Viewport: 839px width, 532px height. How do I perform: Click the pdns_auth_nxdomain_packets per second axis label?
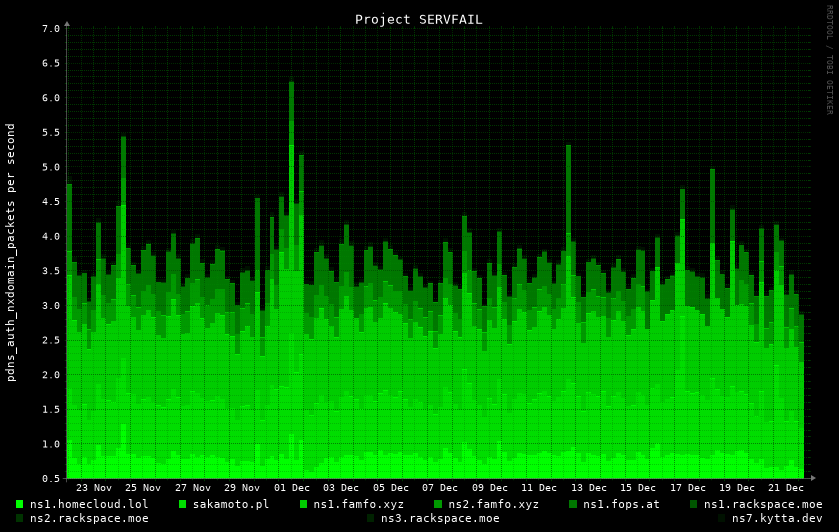click(11, 252)
